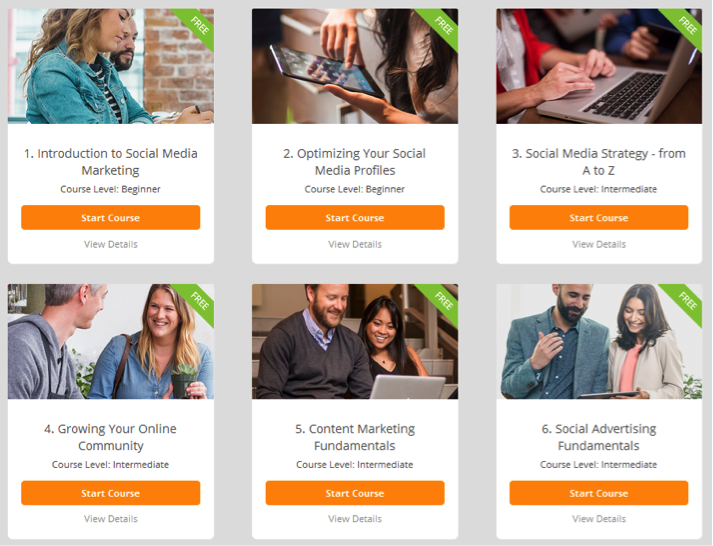
Task: View details for Content Marketing Fundamentals
Action: (355, 519)
